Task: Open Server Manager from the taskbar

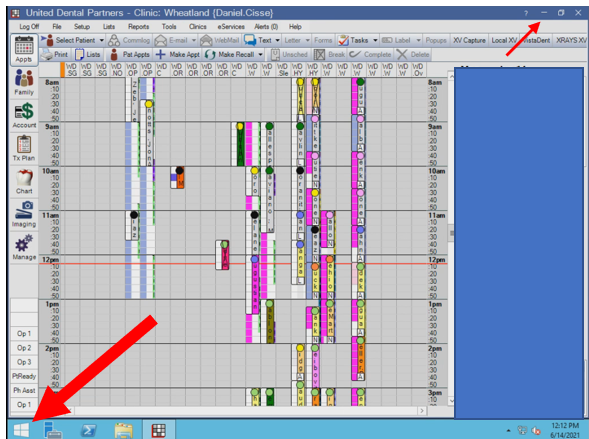Action: (x=53, y=430)
